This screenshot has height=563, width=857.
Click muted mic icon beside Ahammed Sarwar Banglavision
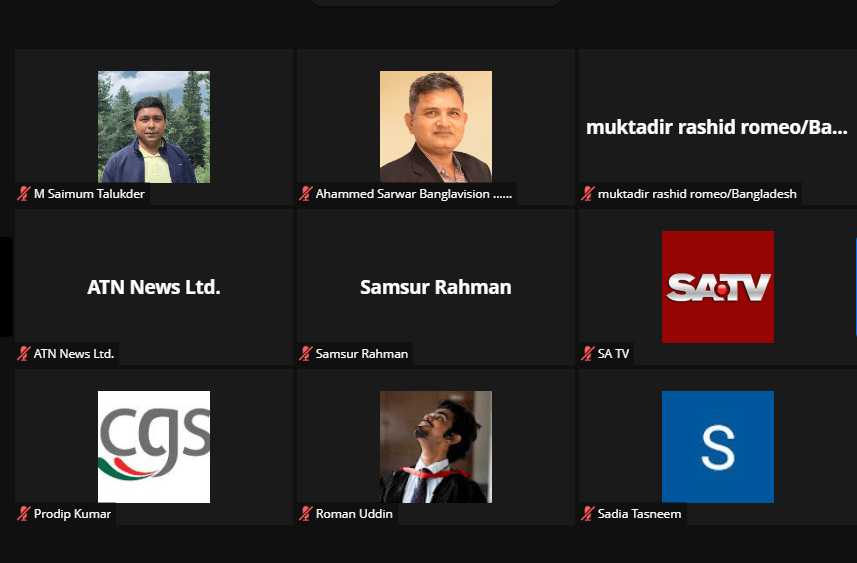(306, 193)
